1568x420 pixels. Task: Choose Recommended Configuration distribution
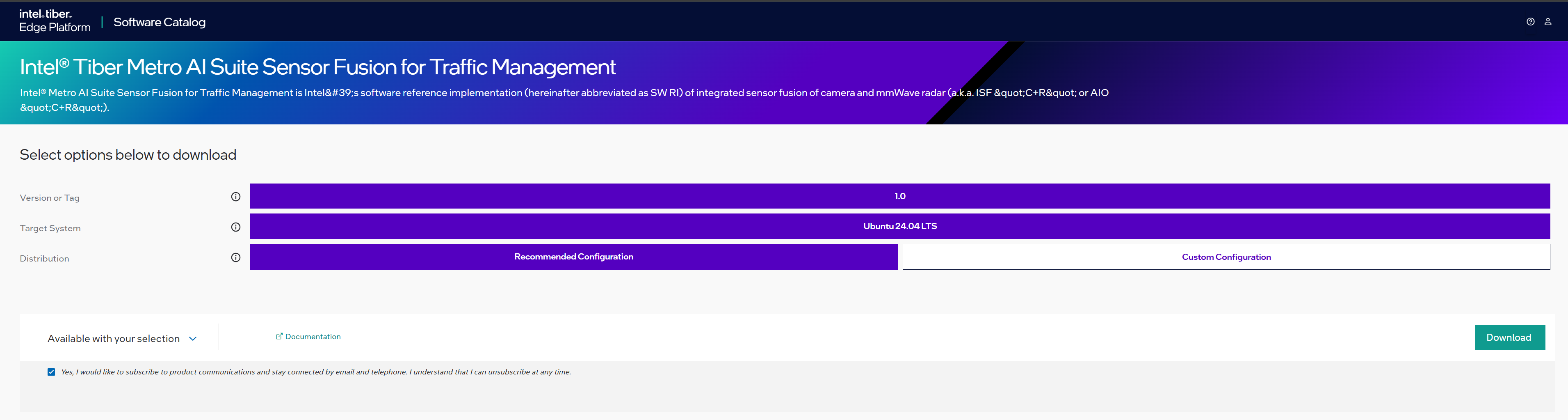[573, 257]
